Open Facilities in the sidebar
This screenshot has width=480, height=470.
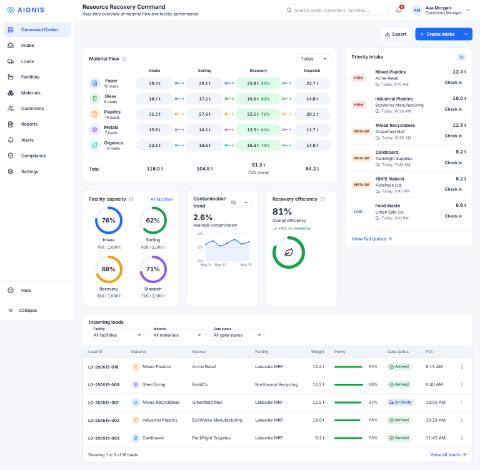tap(37, 77)
